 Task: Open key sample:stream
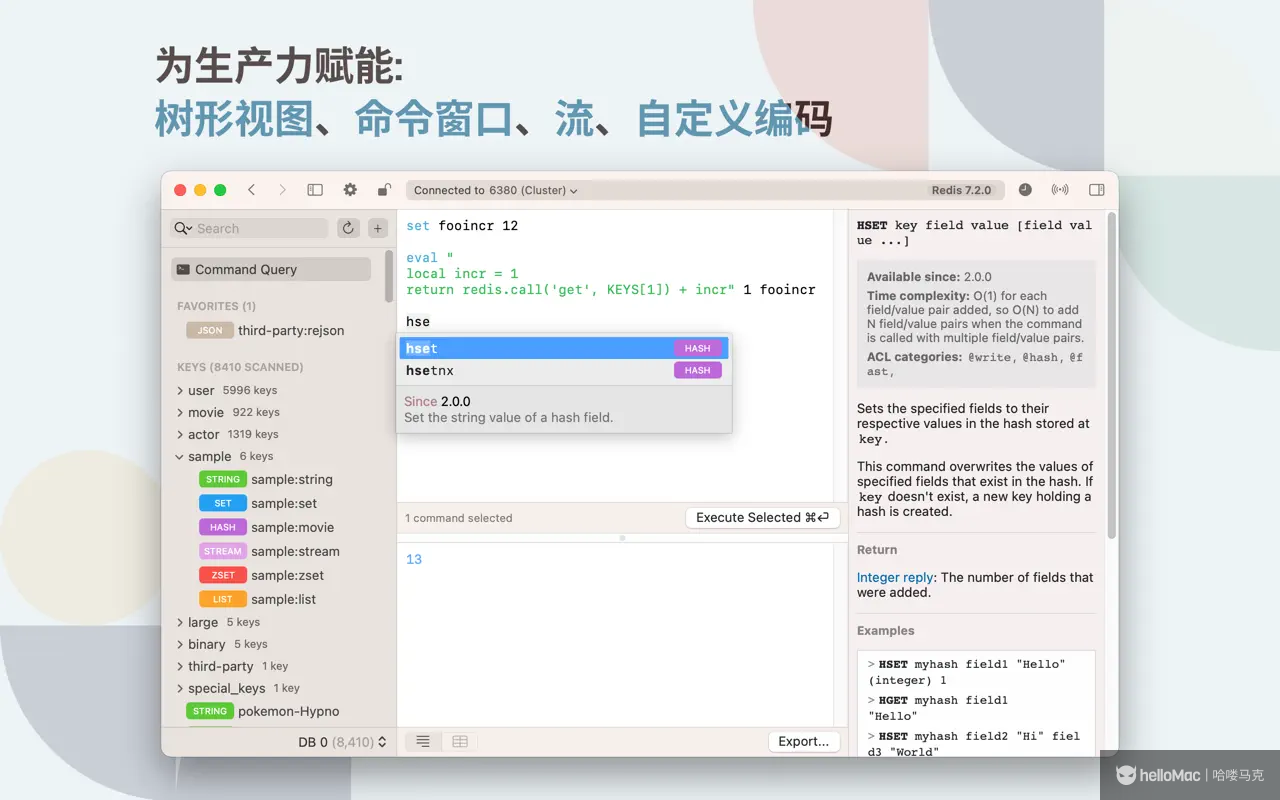tap(295, 551)
